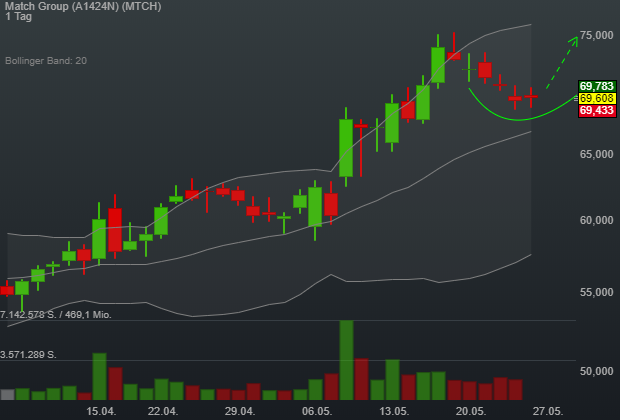Click the 50,000 price axis label
This screenshot has height=420, width=620.
point(597,371)
